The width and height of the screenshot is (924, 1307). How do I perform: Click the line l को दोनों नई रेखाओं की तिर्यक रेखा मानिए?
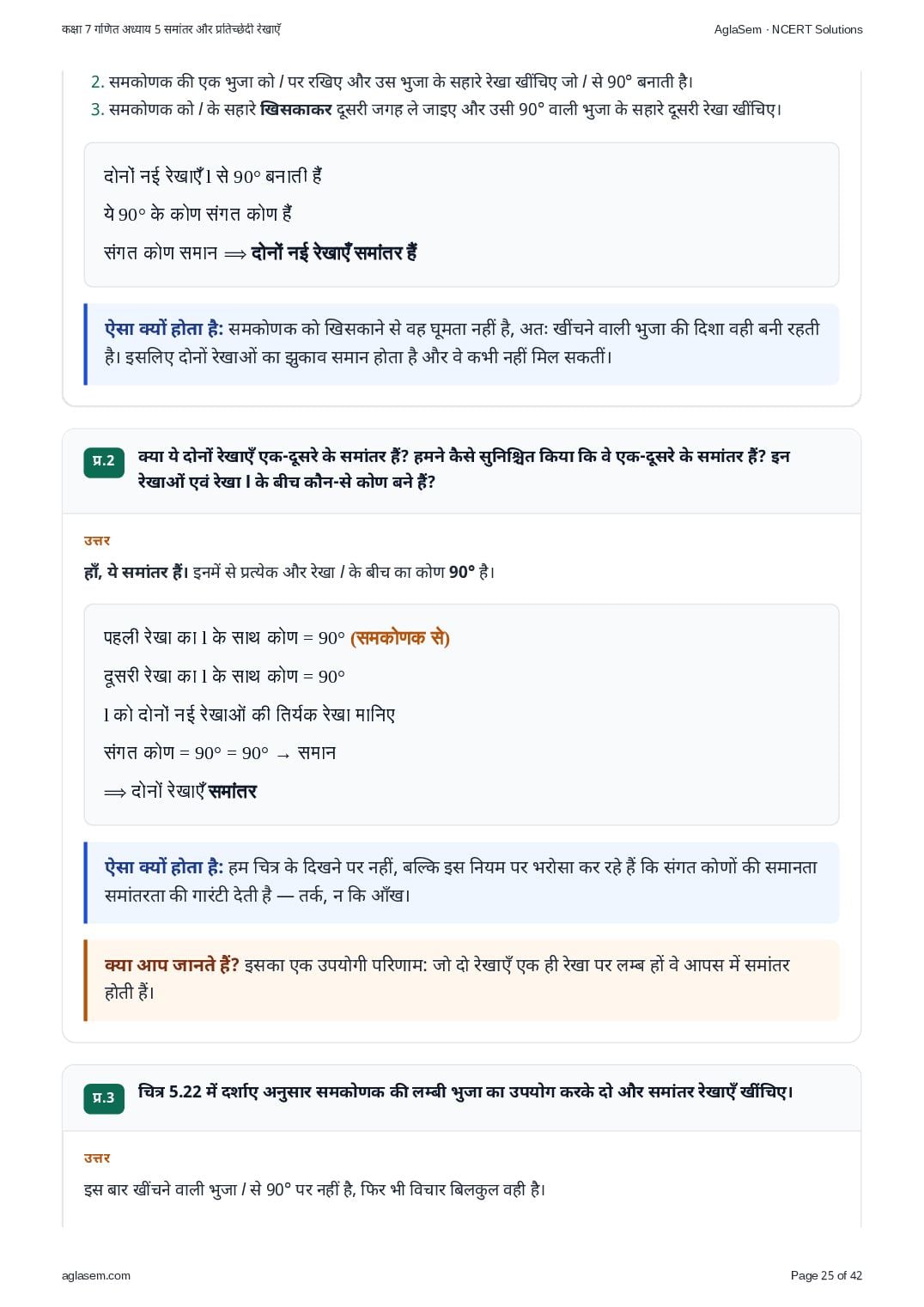tap(250, 714)
